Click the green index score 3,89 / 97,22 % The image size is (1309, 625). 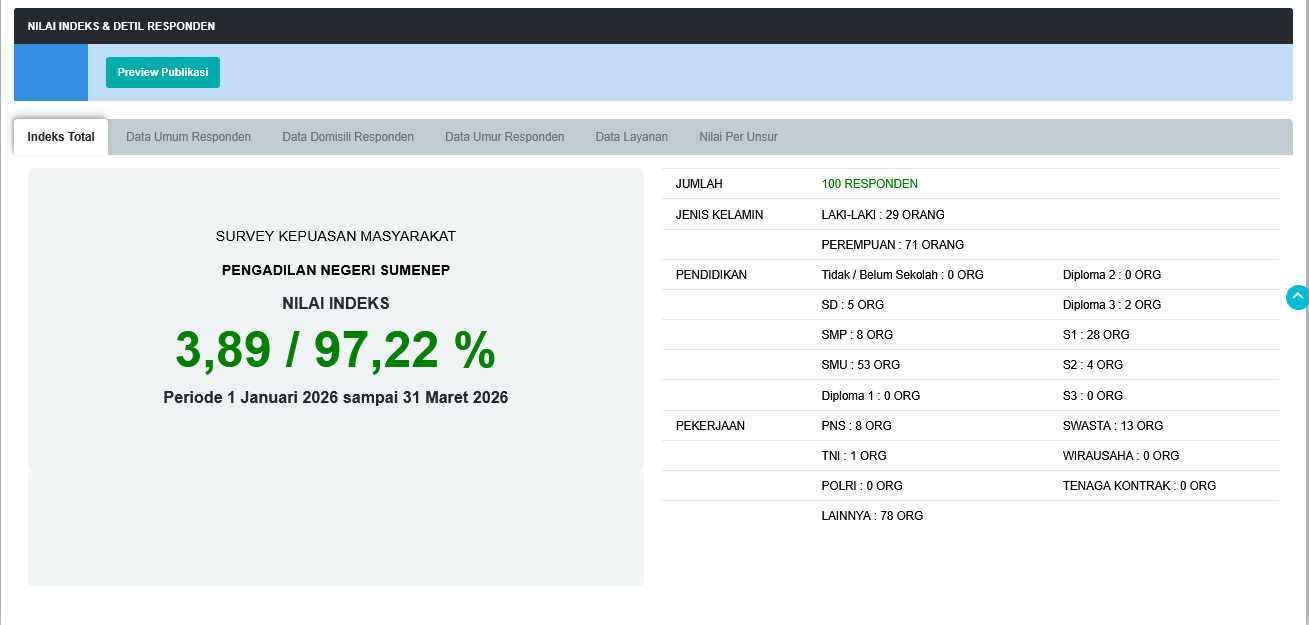point(336,350)
